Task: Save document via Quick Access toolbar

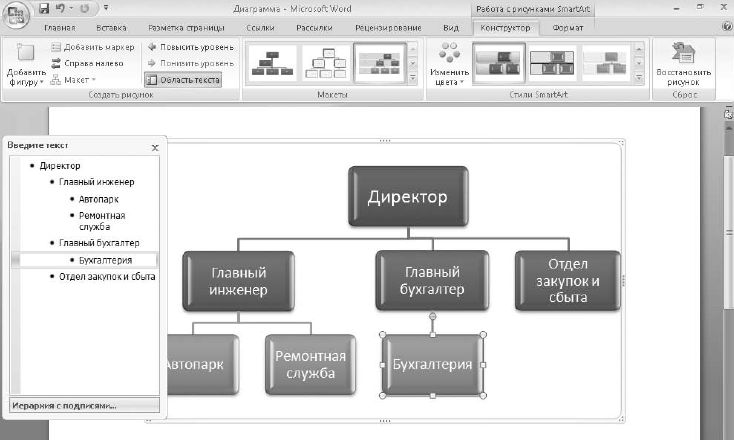Action: (x=44, y=8)
